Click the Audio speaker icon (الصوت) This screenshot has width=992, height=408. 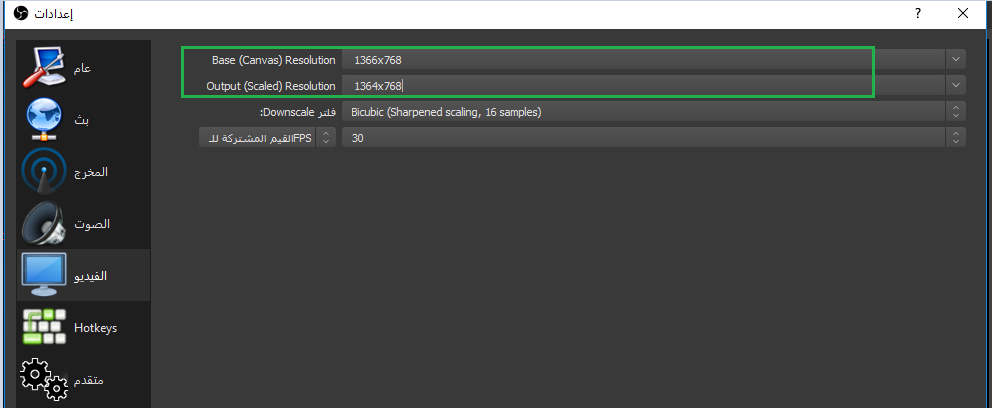(44, 224)
